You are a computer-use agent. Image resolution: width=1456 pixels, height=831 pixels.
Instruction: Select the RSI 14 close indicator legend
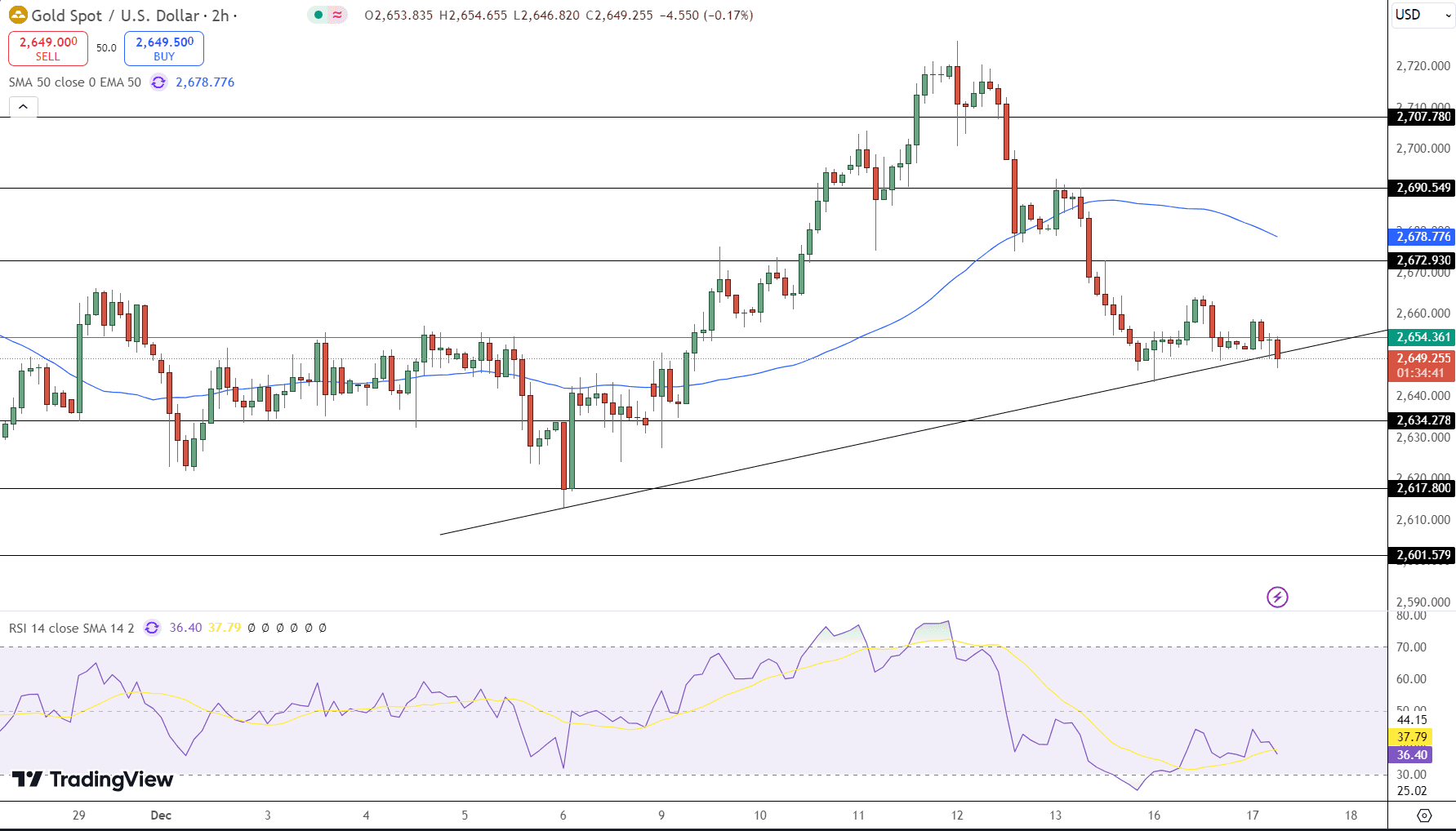coord(71,628)
